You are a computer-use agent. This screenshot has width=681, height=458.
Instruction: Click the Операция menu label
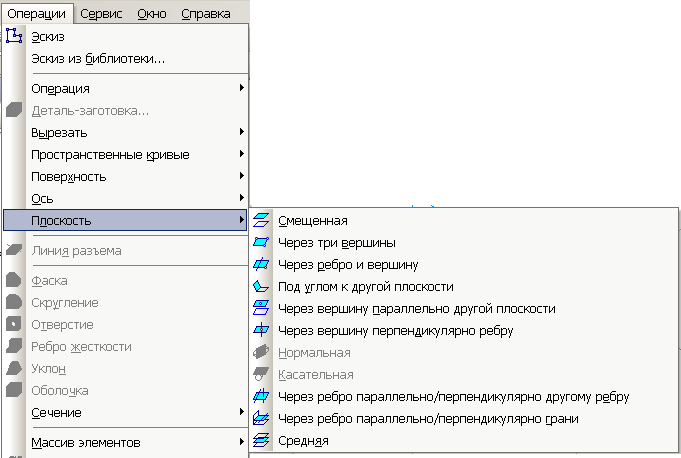point(60,89)
